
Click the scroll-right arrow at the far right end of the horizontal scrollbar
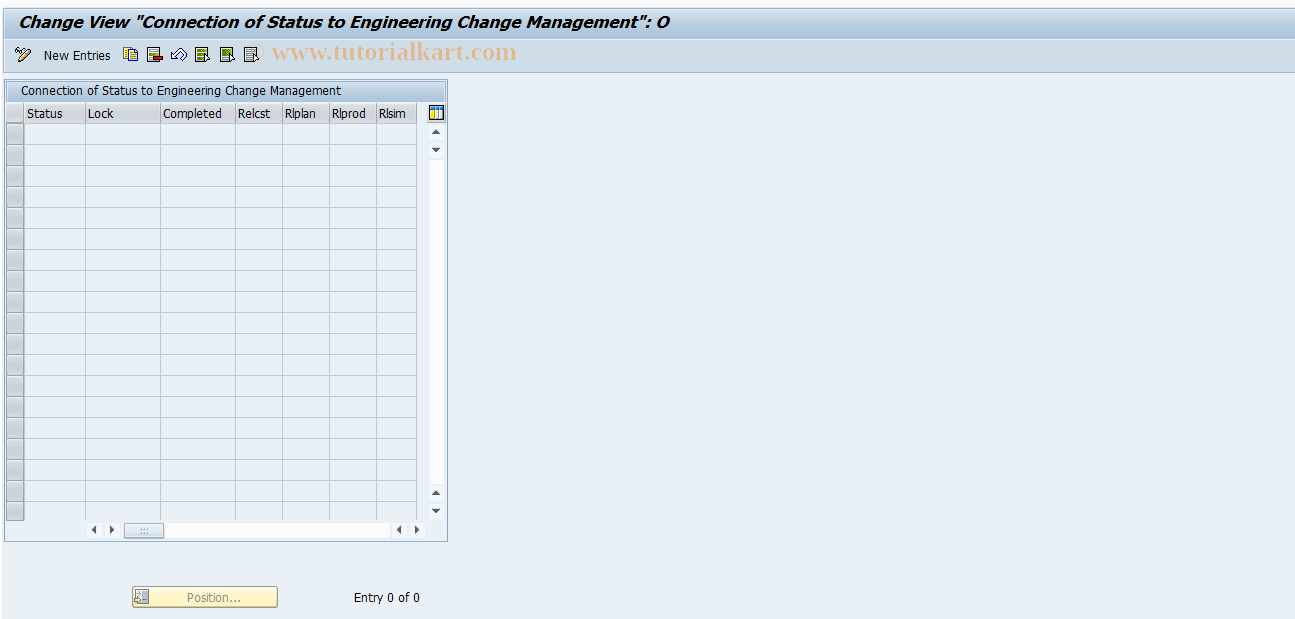pyautogui.click(x=417, y=530)
